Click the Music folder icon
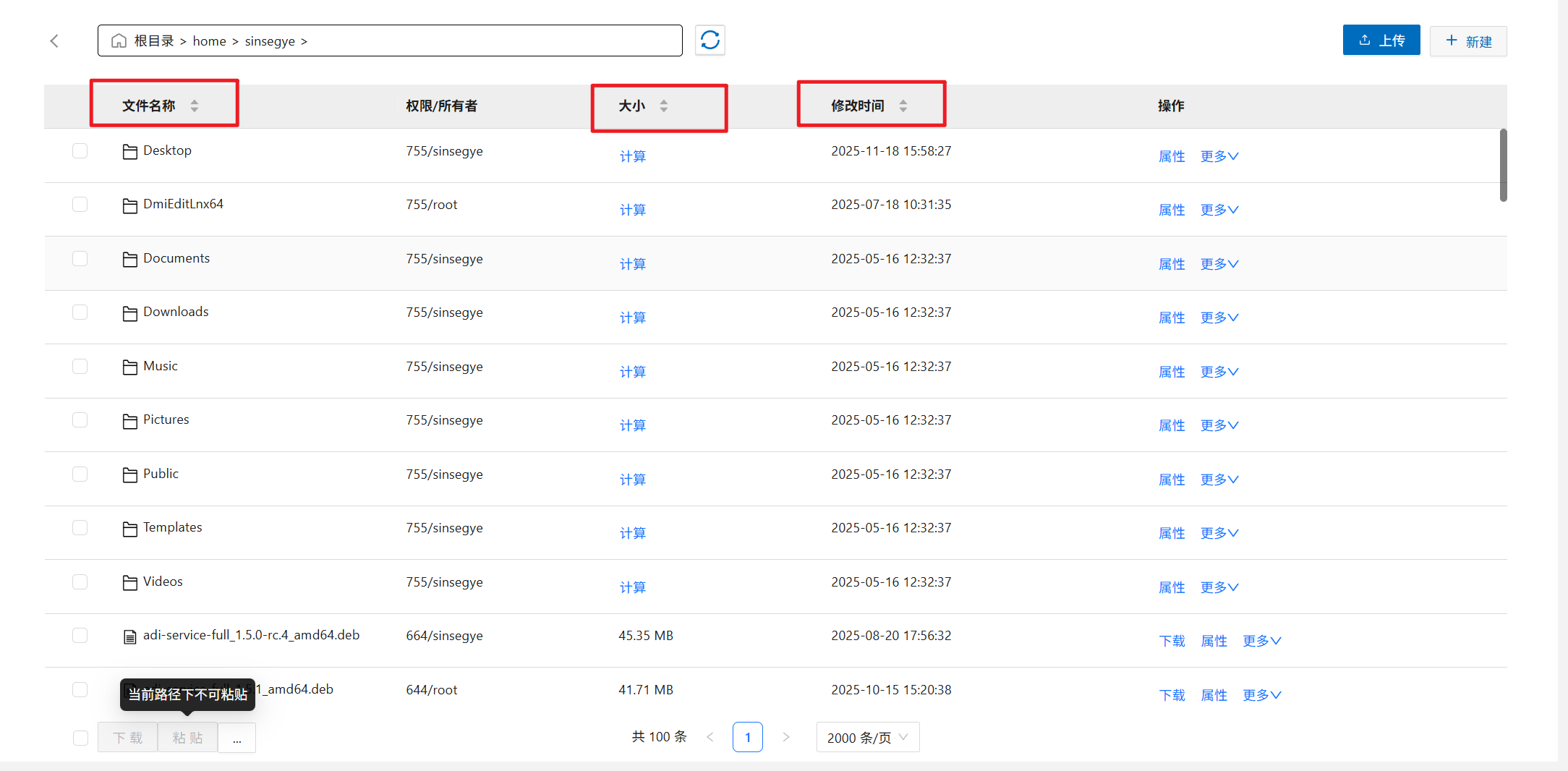This screenshot has width=1568, height=771. 130,367
